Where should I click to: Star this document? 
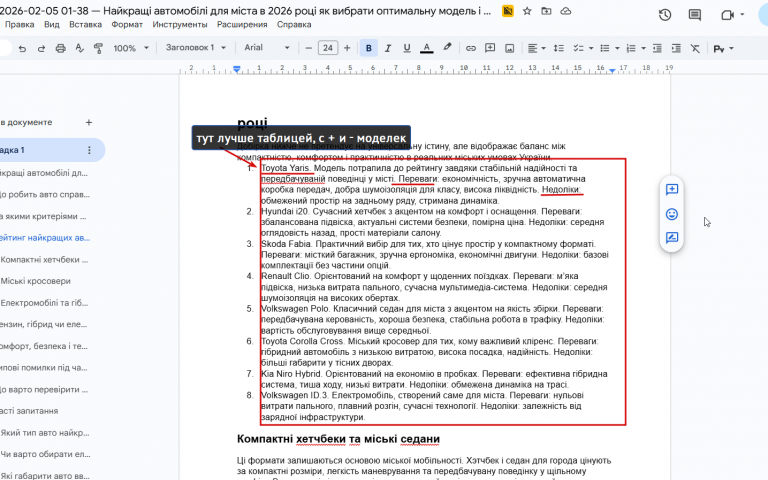pos(527,11)
